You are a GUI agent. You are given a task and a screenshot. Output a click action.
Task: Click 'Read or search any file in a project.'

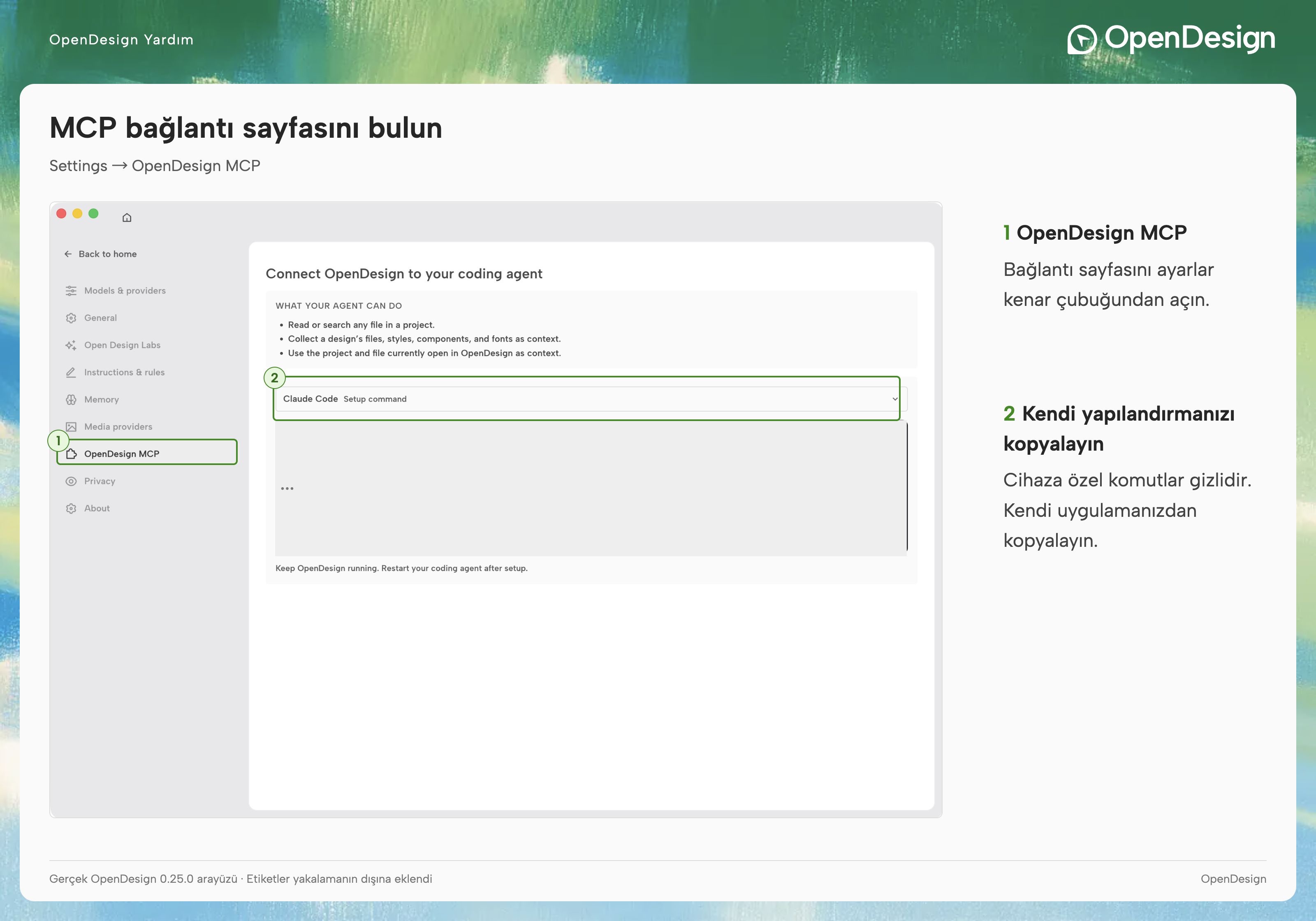tap(361, 325)
